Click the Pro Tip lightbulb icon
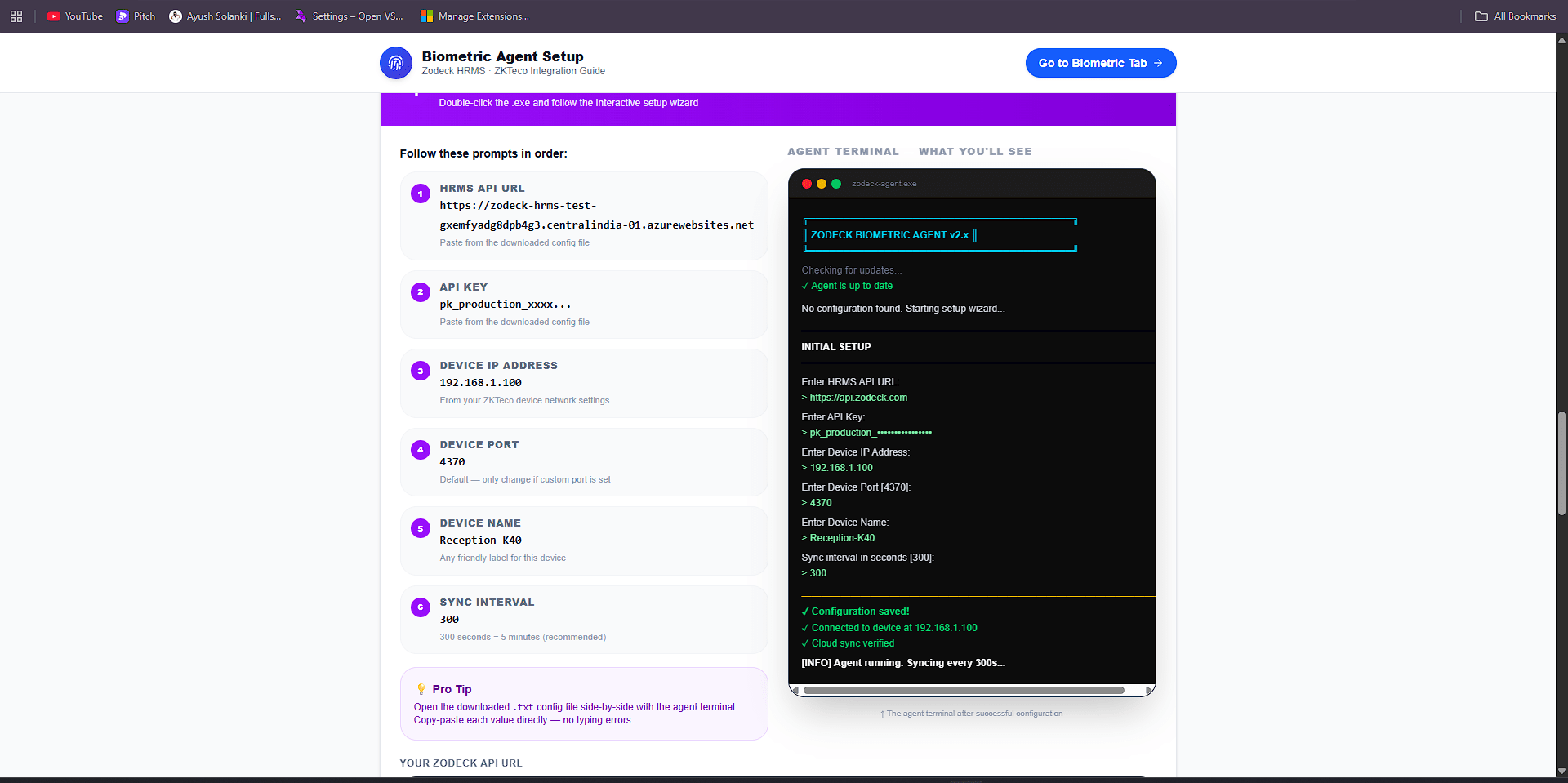This screenshot has height=783, width=1568. pos(421,689)
